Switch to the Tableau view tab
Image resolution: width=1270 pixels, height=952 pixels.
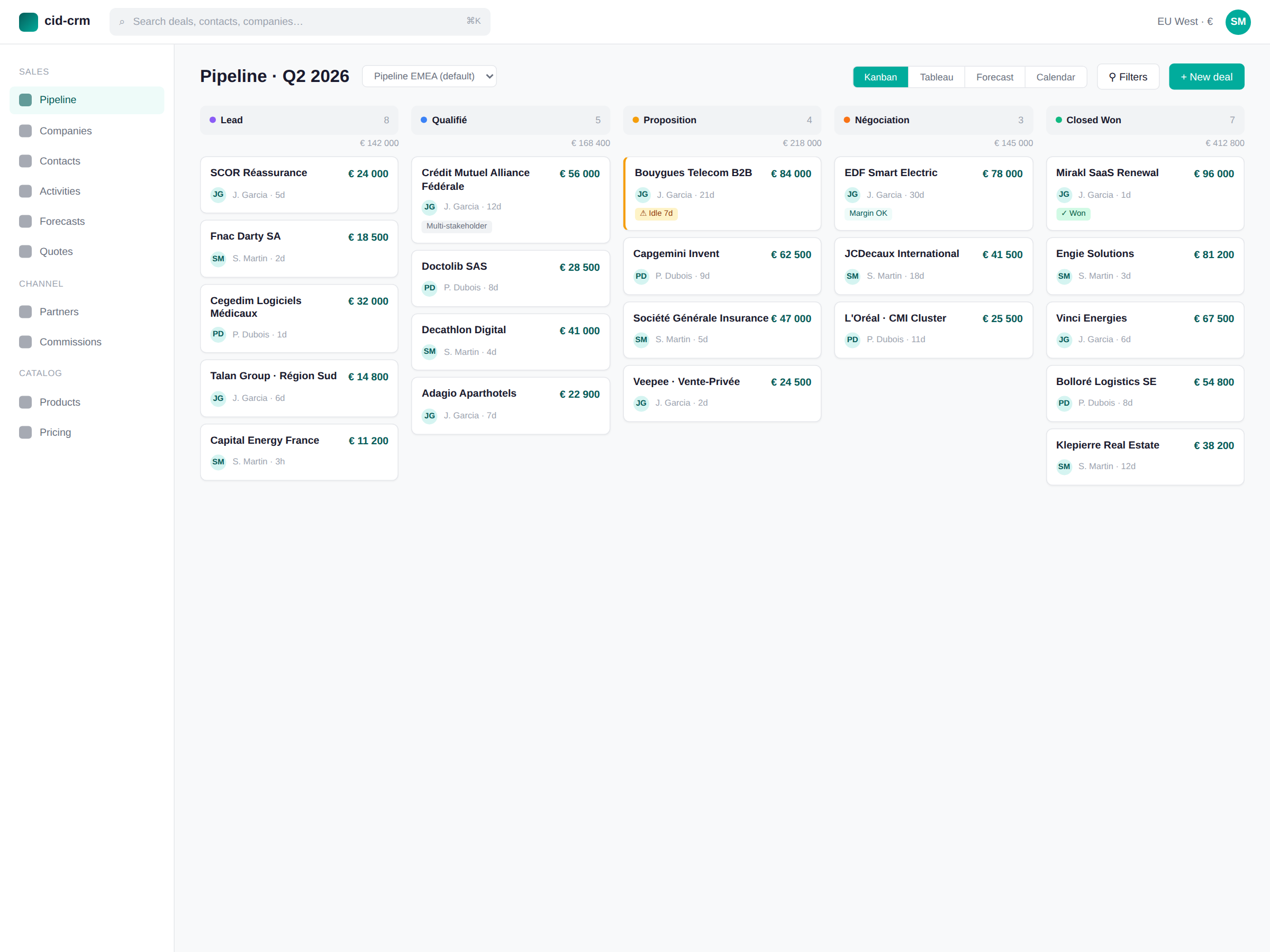click(x=937, y=77)
